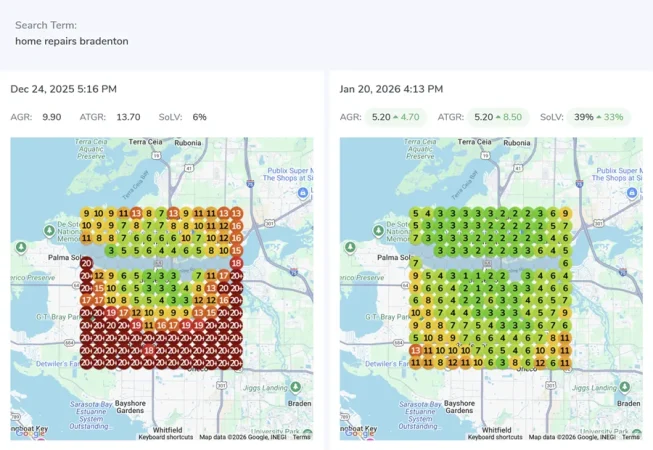Screen dimensions: 653x450
Task: Open Keyboard shortcuts on the left map
Action: click(165, 437)
